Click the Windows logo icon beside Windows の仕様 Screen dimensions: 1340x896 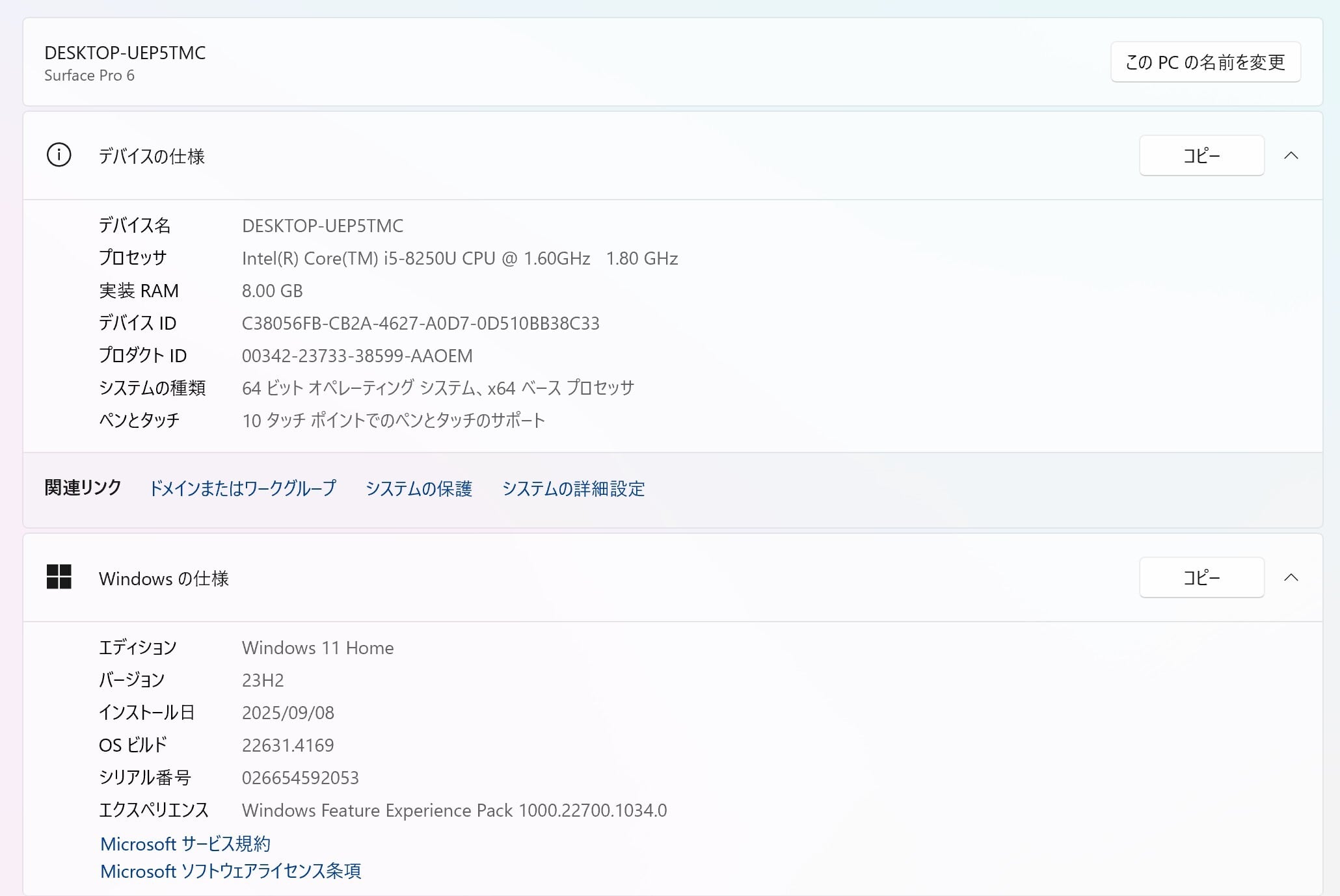pos(59,577)
